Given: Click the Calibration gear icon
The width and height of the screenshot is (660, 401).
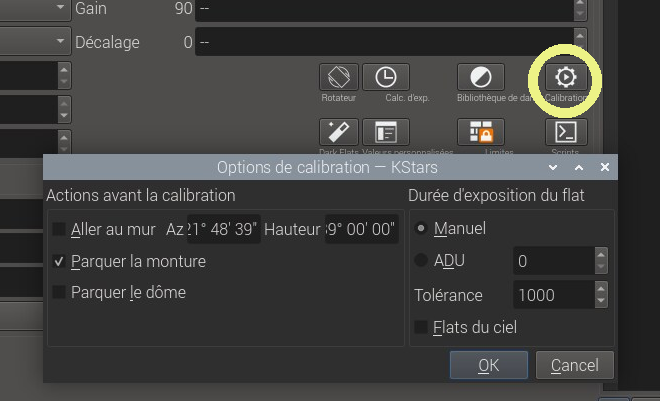Looking at the screenshot, I should coord(566,77).
